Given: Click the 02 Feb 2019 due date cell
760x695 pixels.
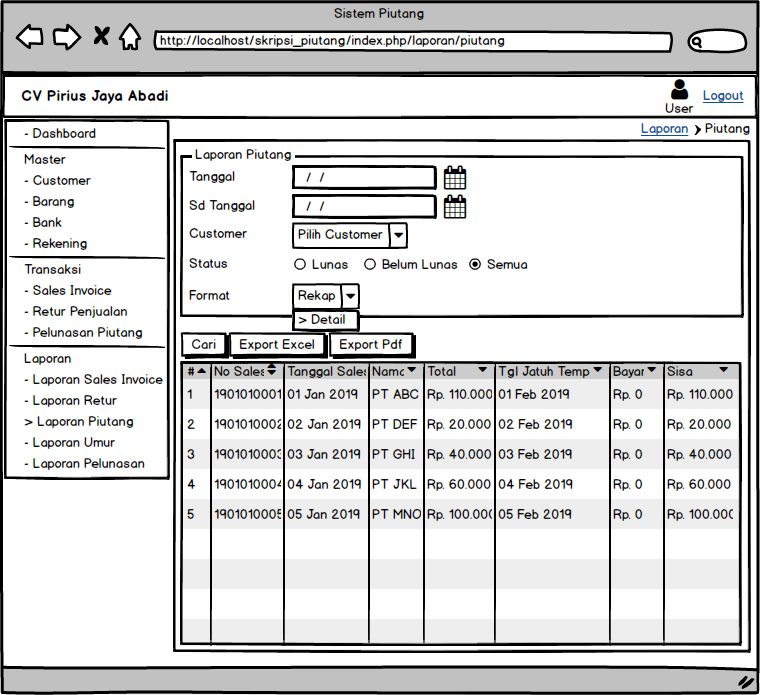Looking at the screenshot, I should point(552,425).
